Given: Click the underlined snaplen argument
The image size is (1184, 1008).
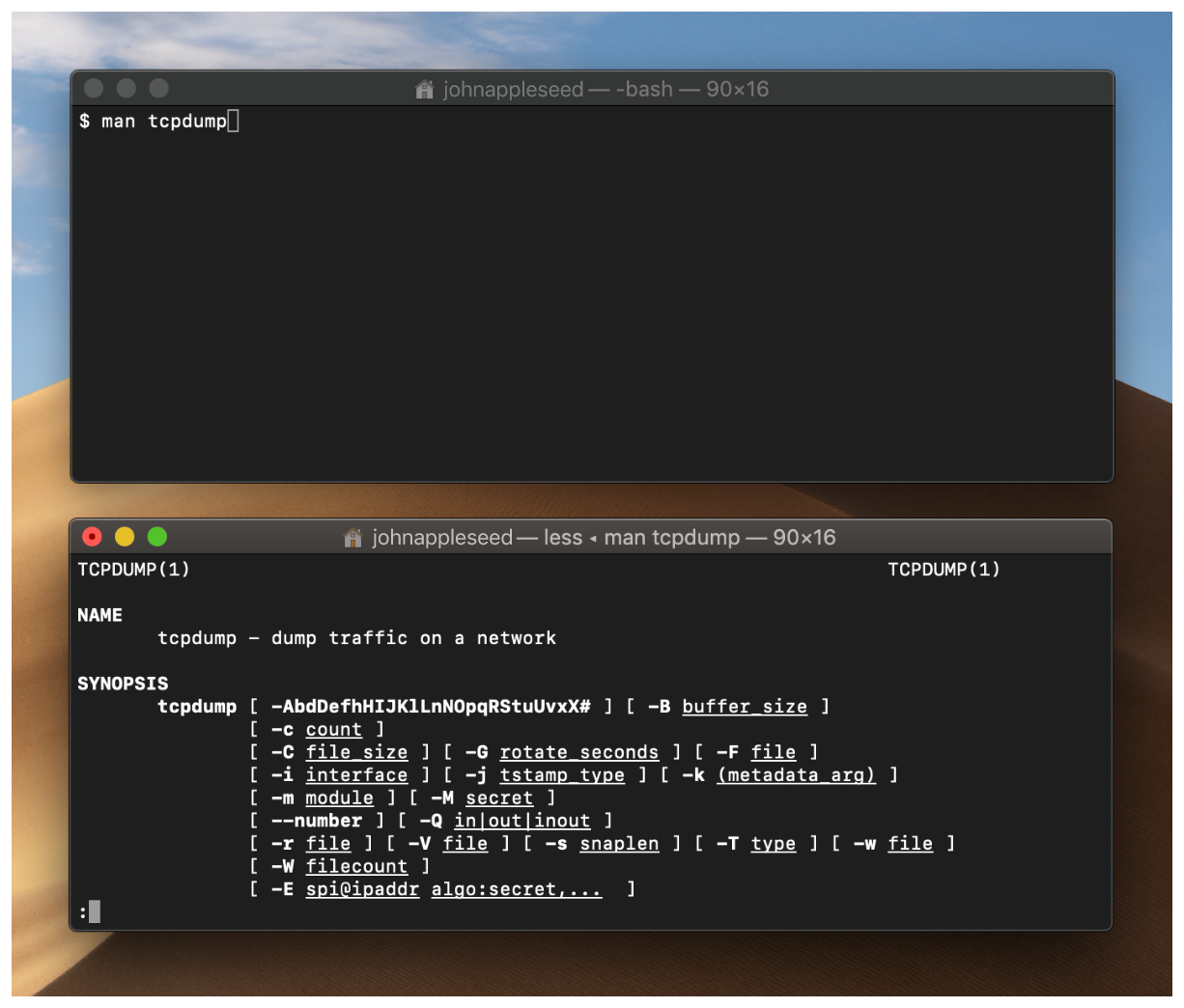Looking at the screenshot, I should (x=619, y=844).
